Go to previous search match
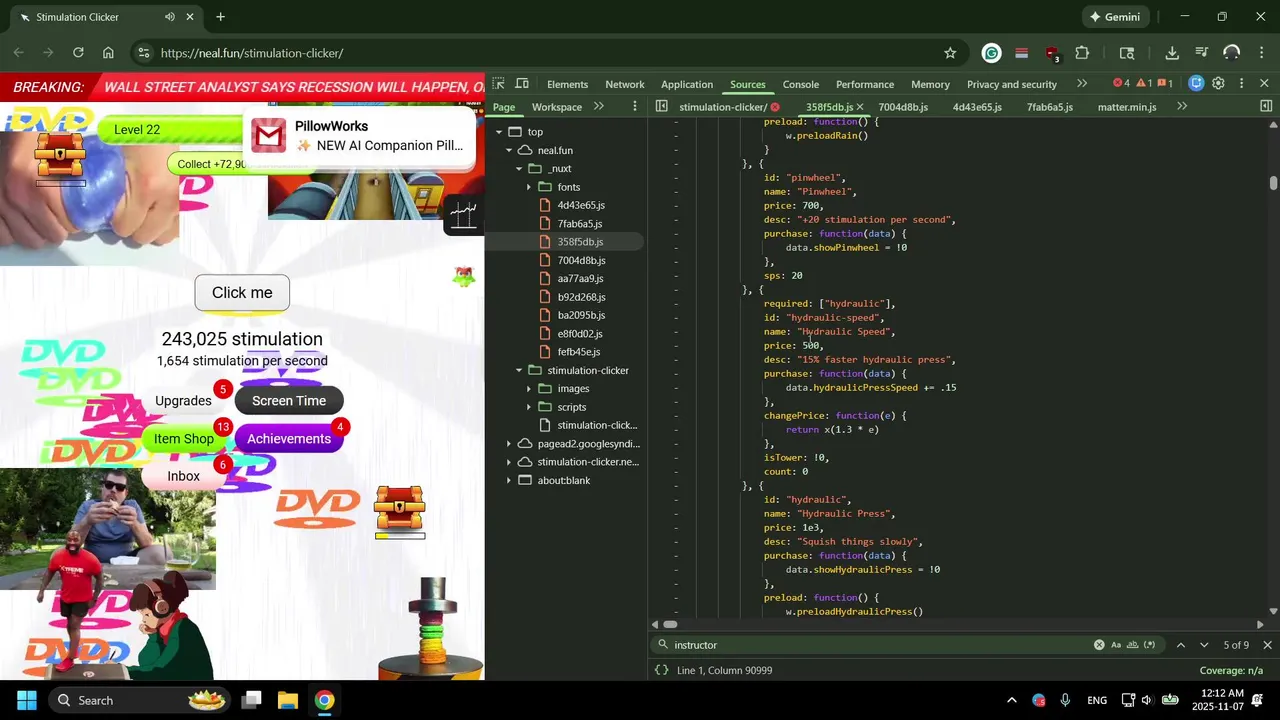The width and height of the screenshot is (1280, 720). pos(1181,645)
